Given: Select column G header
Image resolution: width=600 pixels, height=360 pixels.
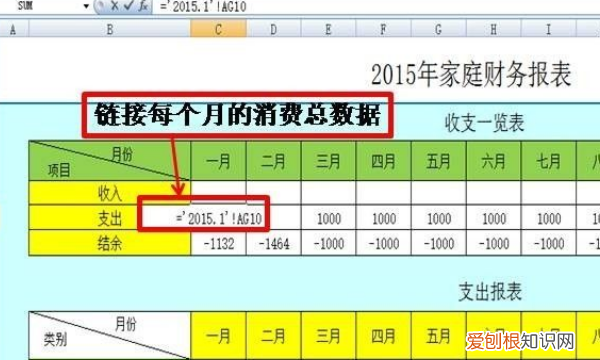Looking at the screenshot, I should click(439, 29).
